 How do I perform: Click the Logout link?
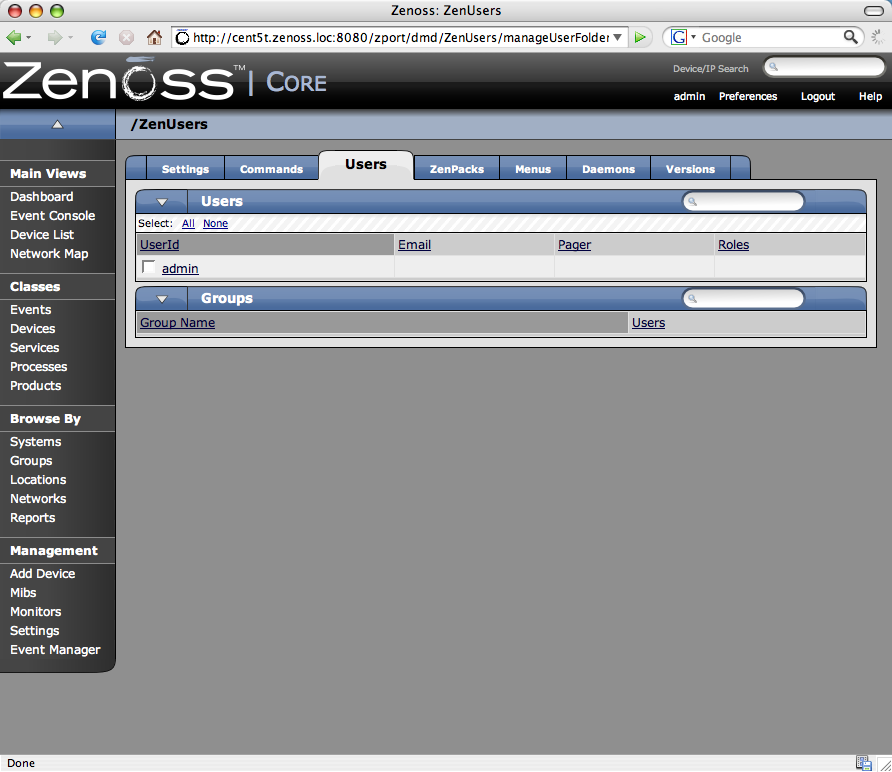pyautogui.click(x=817, y=96)
